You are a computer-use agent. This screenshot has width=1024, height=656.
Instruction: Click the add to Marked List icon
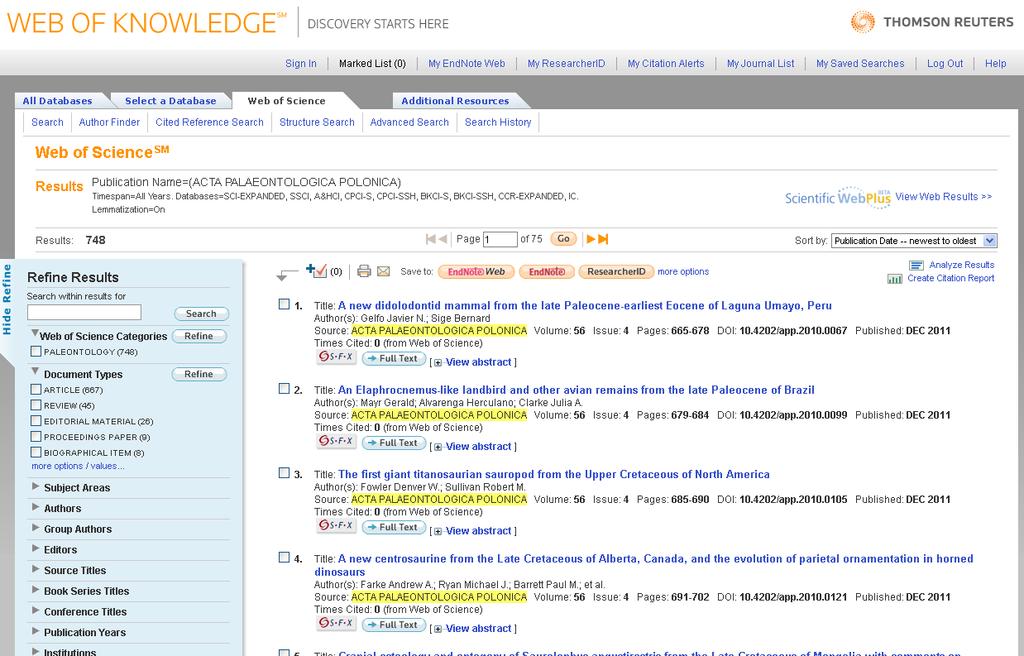point(316,271)
